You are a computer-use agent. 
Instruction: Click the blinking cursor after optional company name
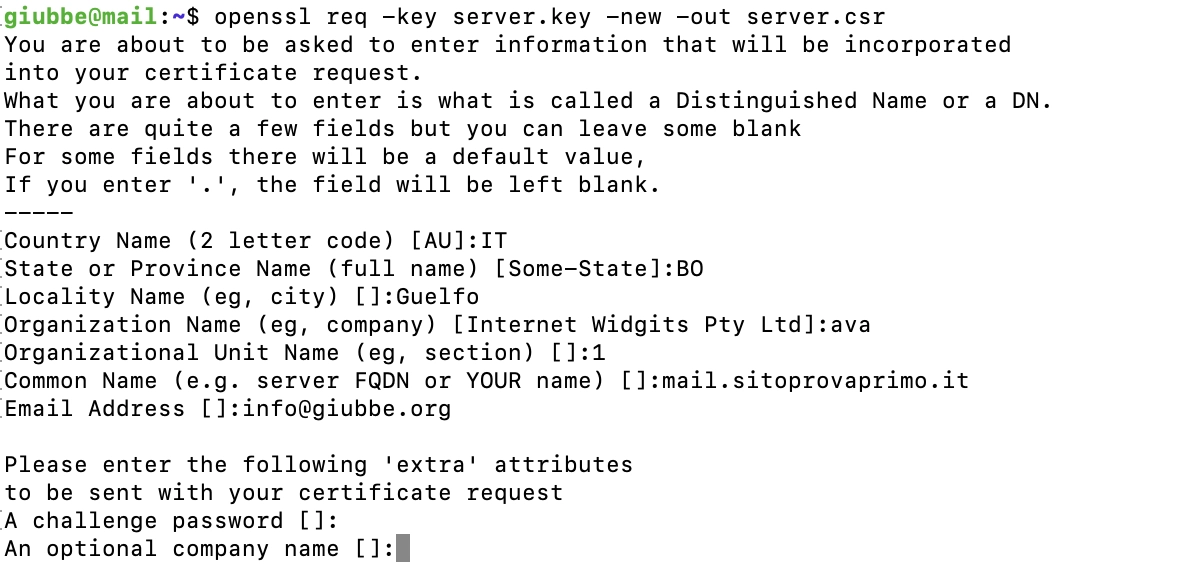[x=403, y=548]
